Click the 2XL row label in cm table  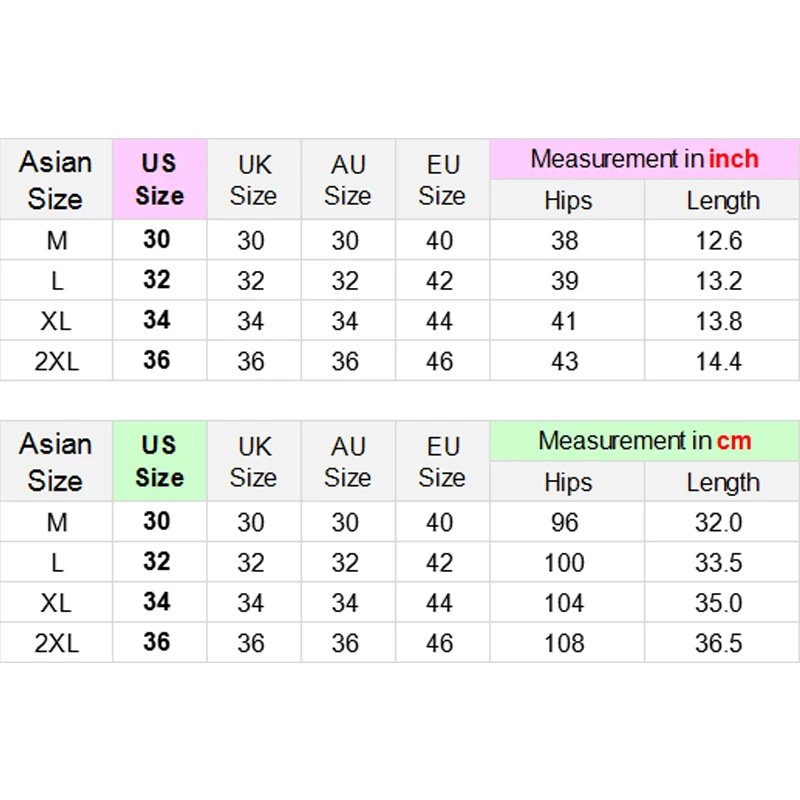click(56, 643)
